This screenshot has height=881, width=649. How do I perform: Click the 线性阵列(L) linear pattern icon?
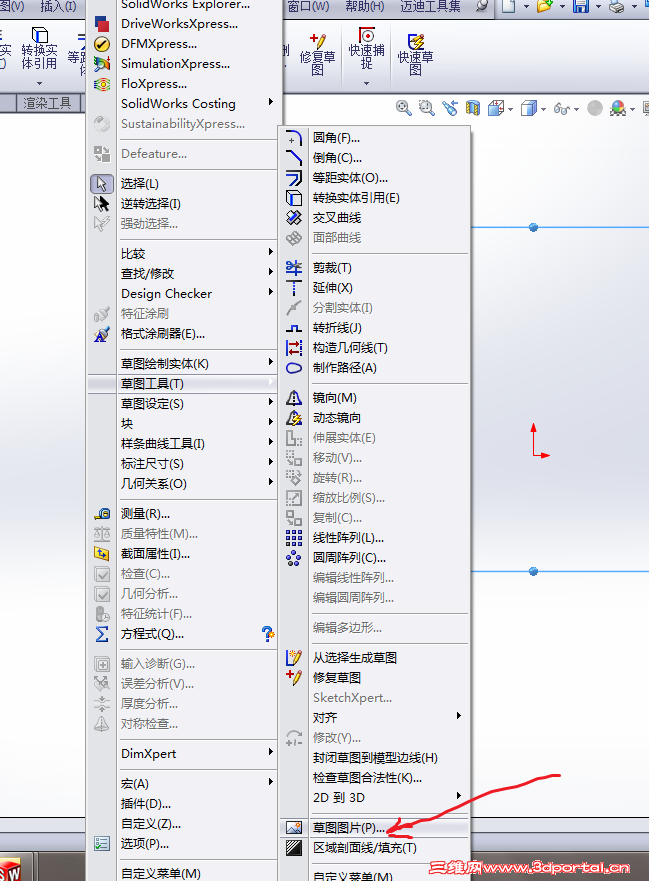[x=293, y=538]
